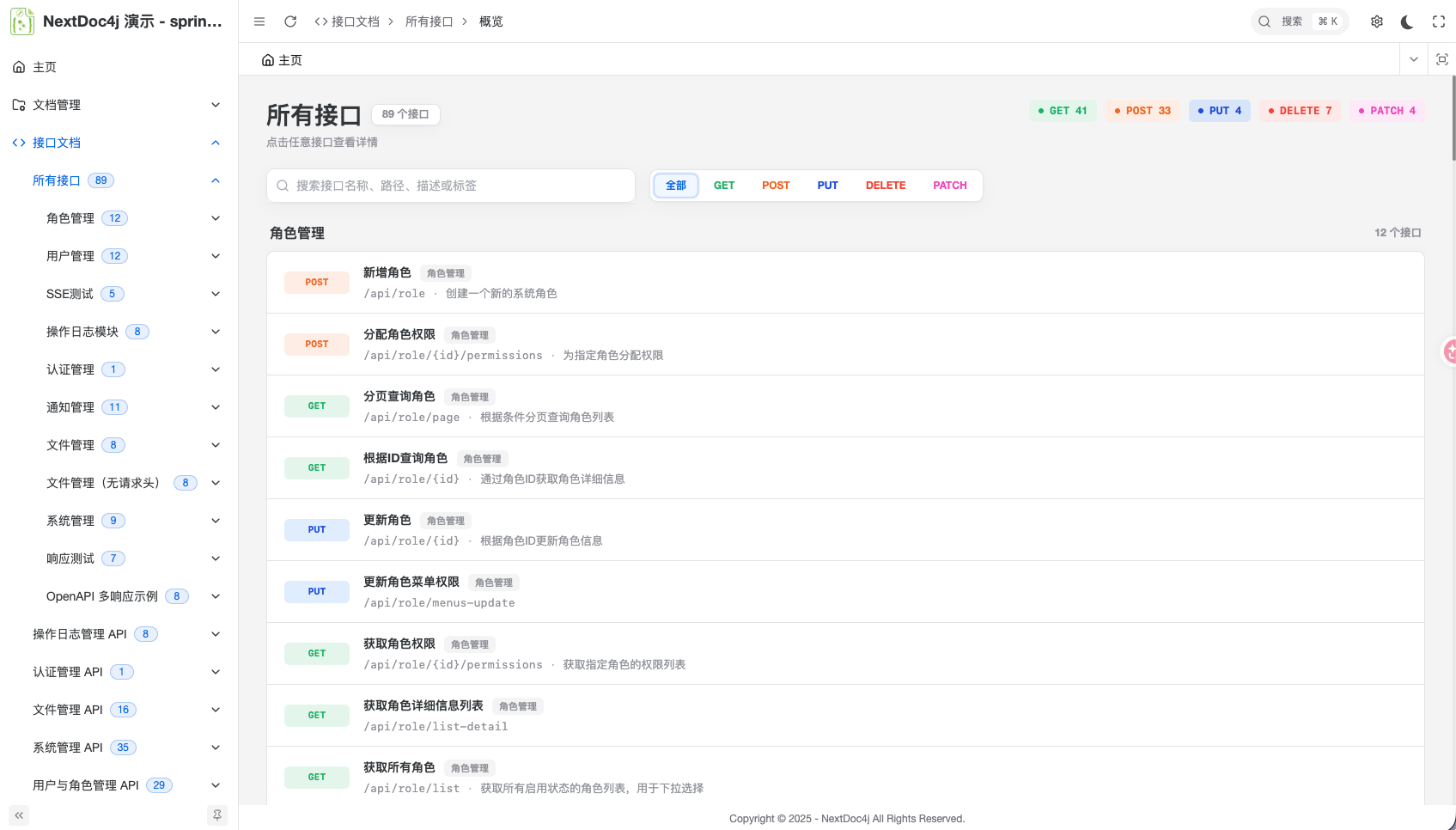Collapse sidebar with the double-chevron icon
This screenshot has height=830, width=1456.
point(19,815)
